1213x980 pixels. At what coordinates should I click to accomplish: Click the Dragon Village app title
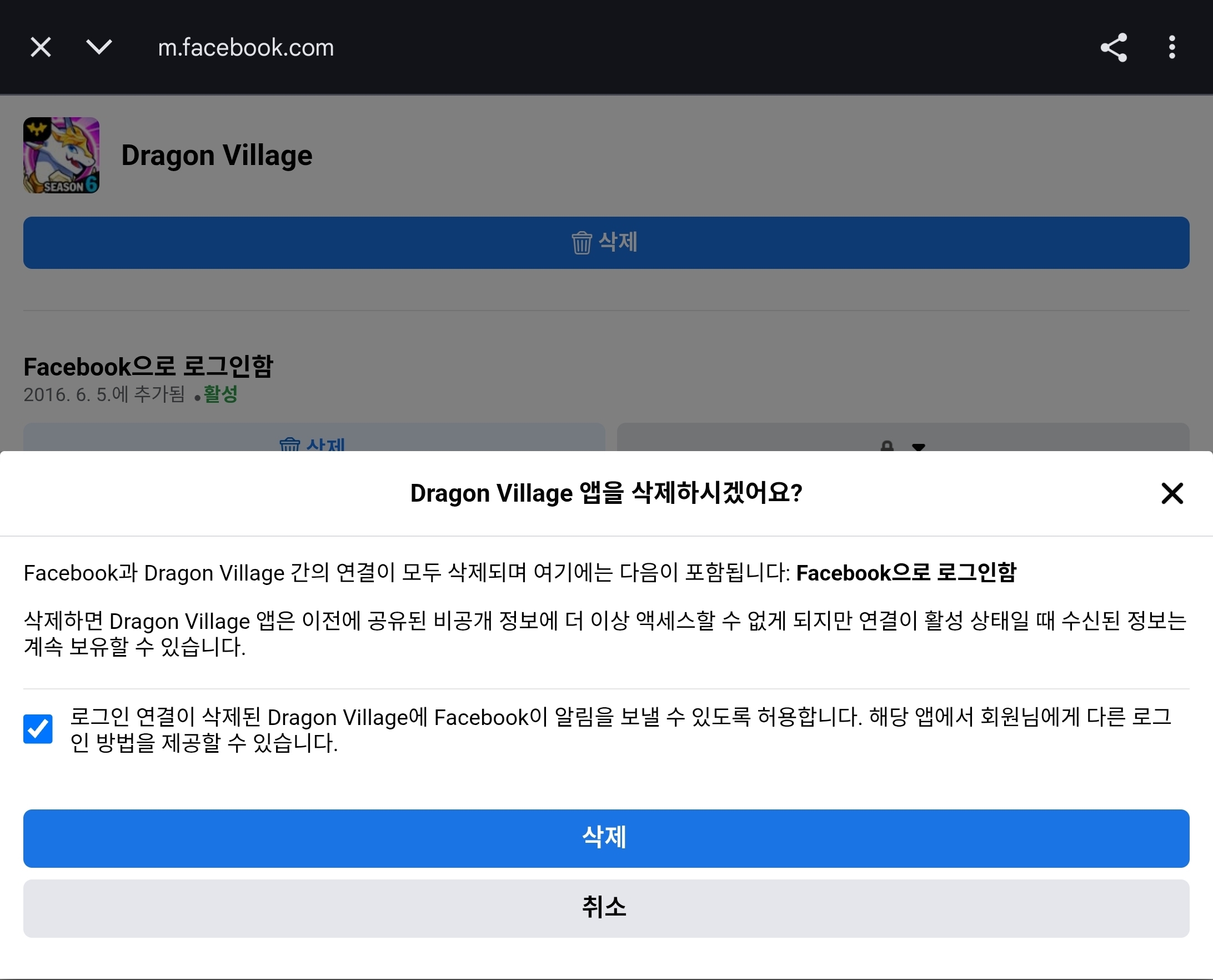[x=217, y=155]
